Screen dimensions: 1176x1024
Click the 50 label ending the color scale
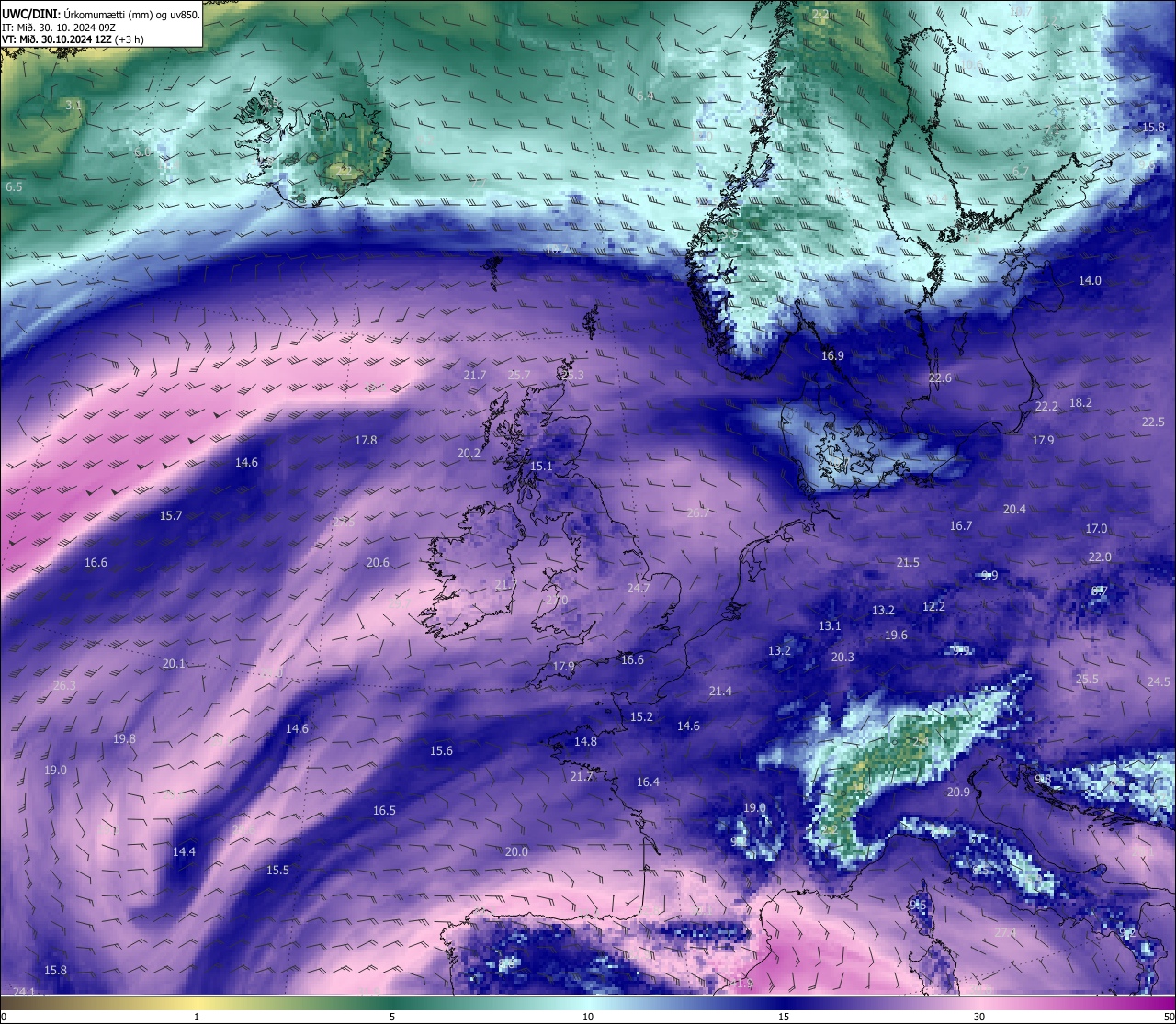point(1168,1017)
